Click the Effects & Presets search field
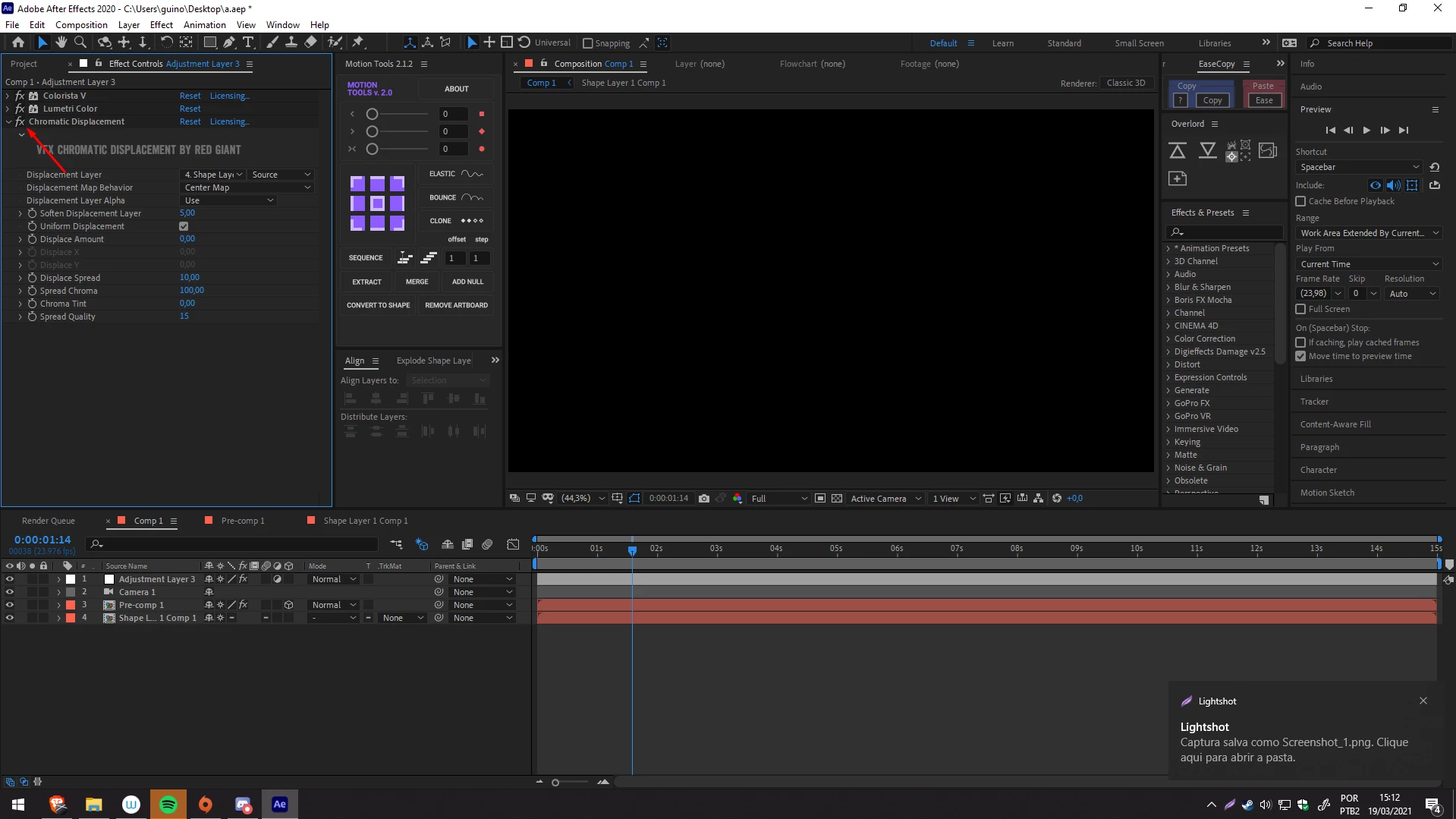Screen dimensions: 1456x819 tap(1224, 232)
